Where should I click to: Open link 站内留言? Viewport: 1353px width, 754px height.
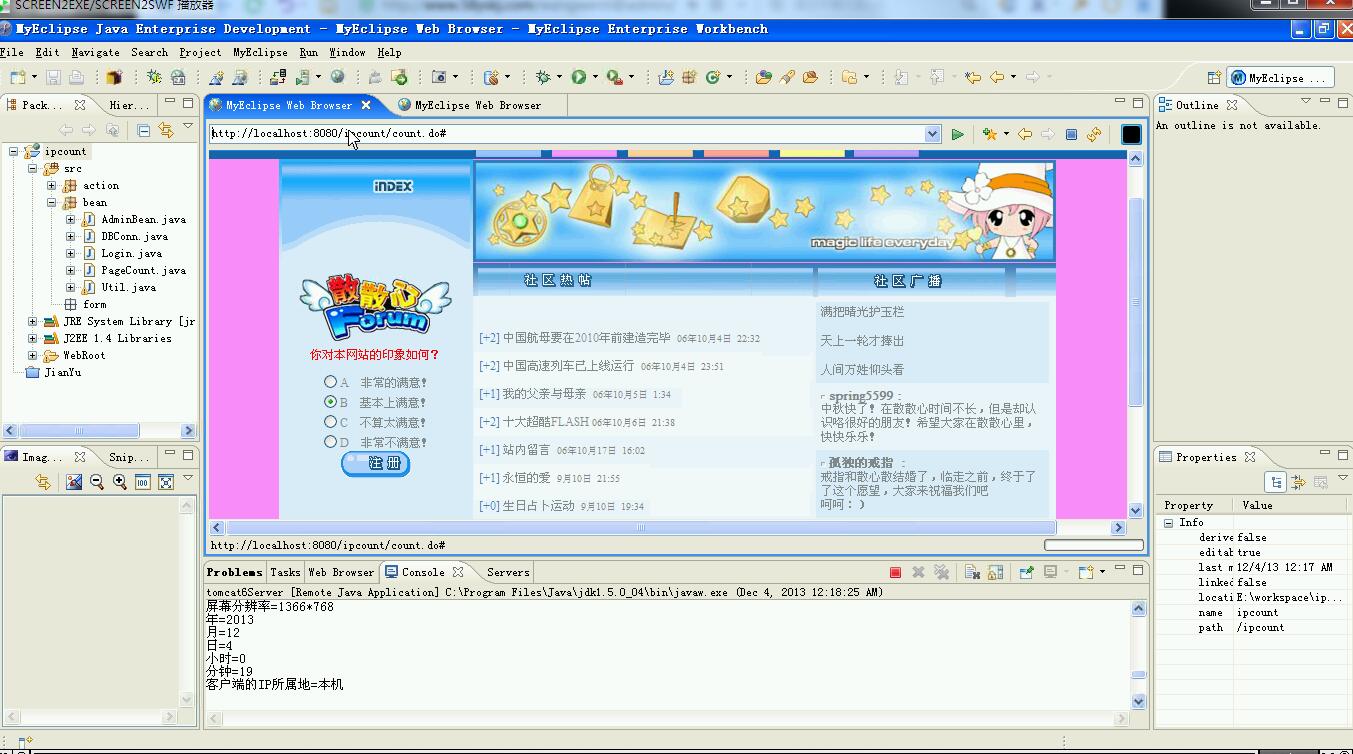[x=526, y=450]
